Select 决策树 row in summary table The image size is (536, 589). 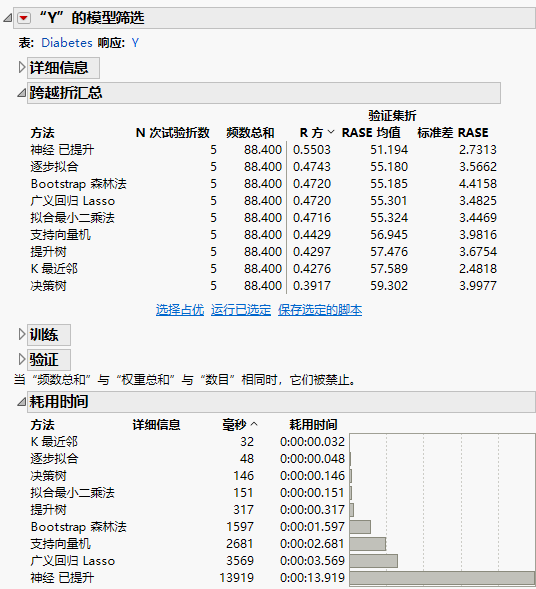(263, 286)
